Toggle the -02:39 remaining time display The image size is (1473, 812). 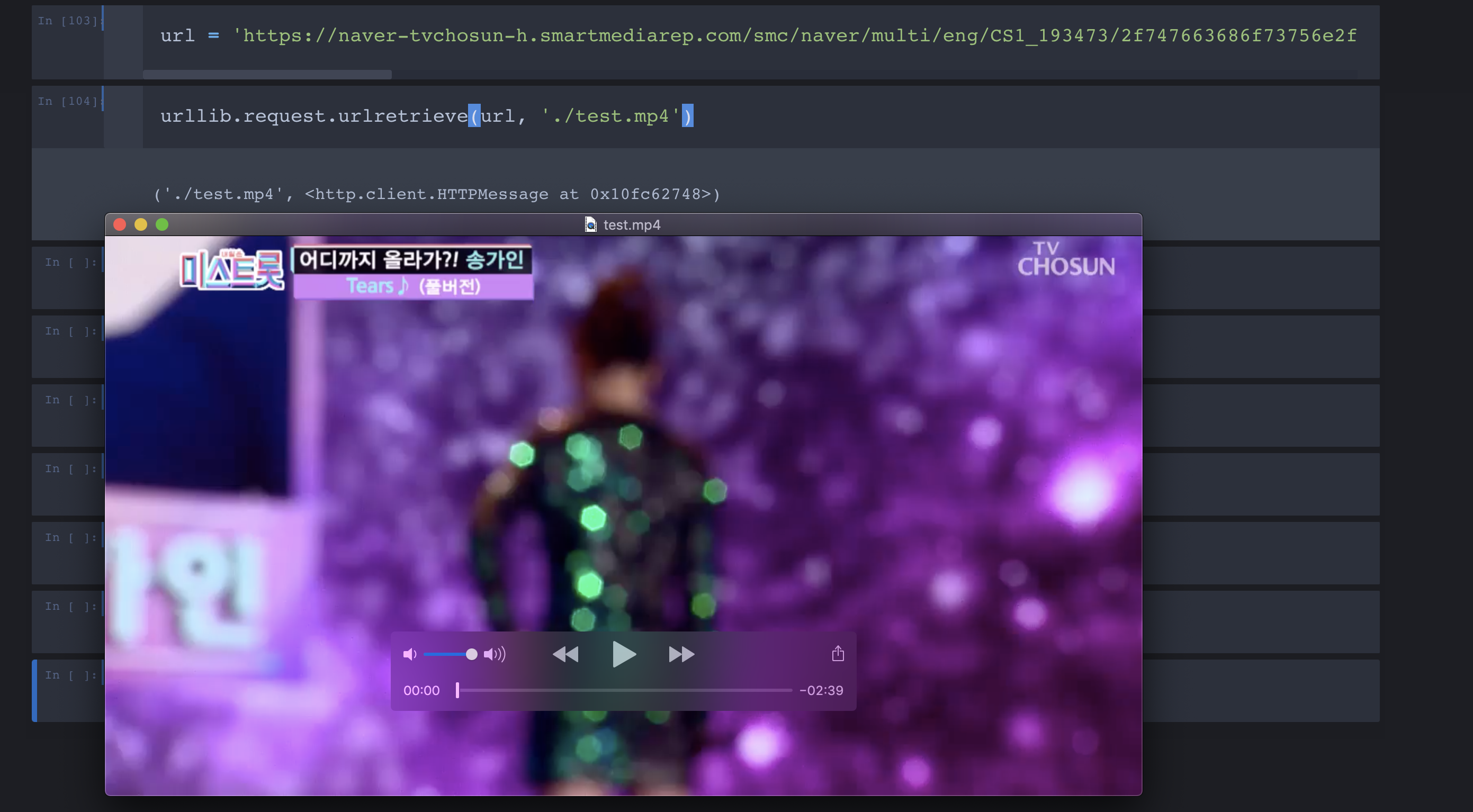(821, 690)
